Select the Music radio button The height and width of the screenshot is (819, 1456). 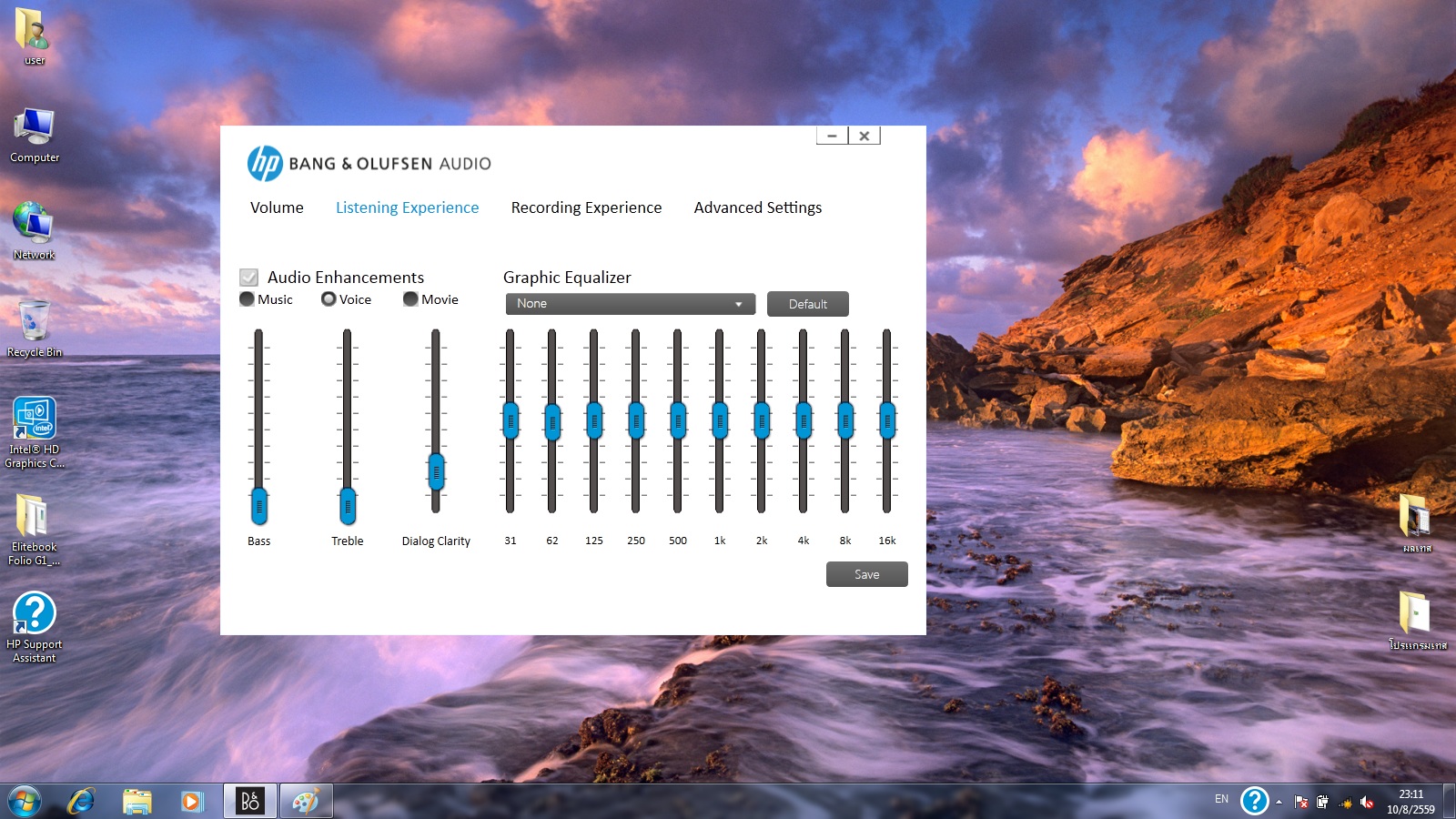(247, 299)
